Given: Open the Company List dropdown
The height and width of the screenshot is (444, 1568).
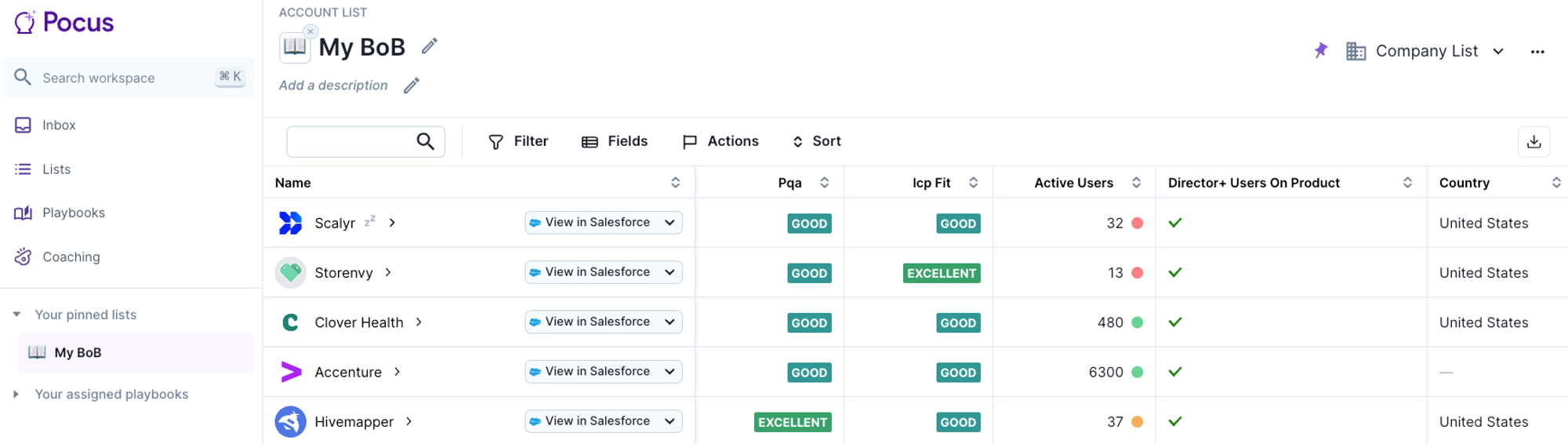Looking at the screenshot, I should click(1425, 51).
